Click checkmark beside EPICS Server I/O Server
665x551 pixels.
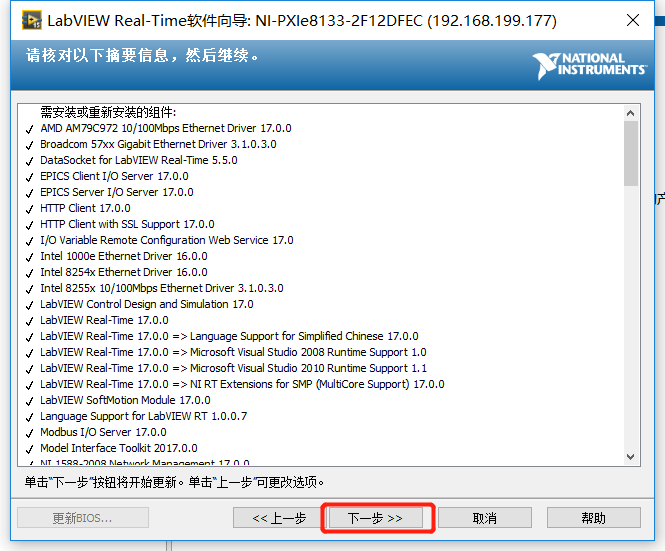coord(29,193)
